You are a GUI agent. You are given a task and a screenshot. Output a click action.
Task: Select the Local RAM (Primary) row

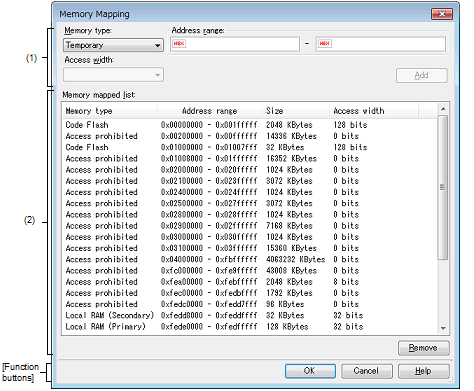tap(249, 327)
